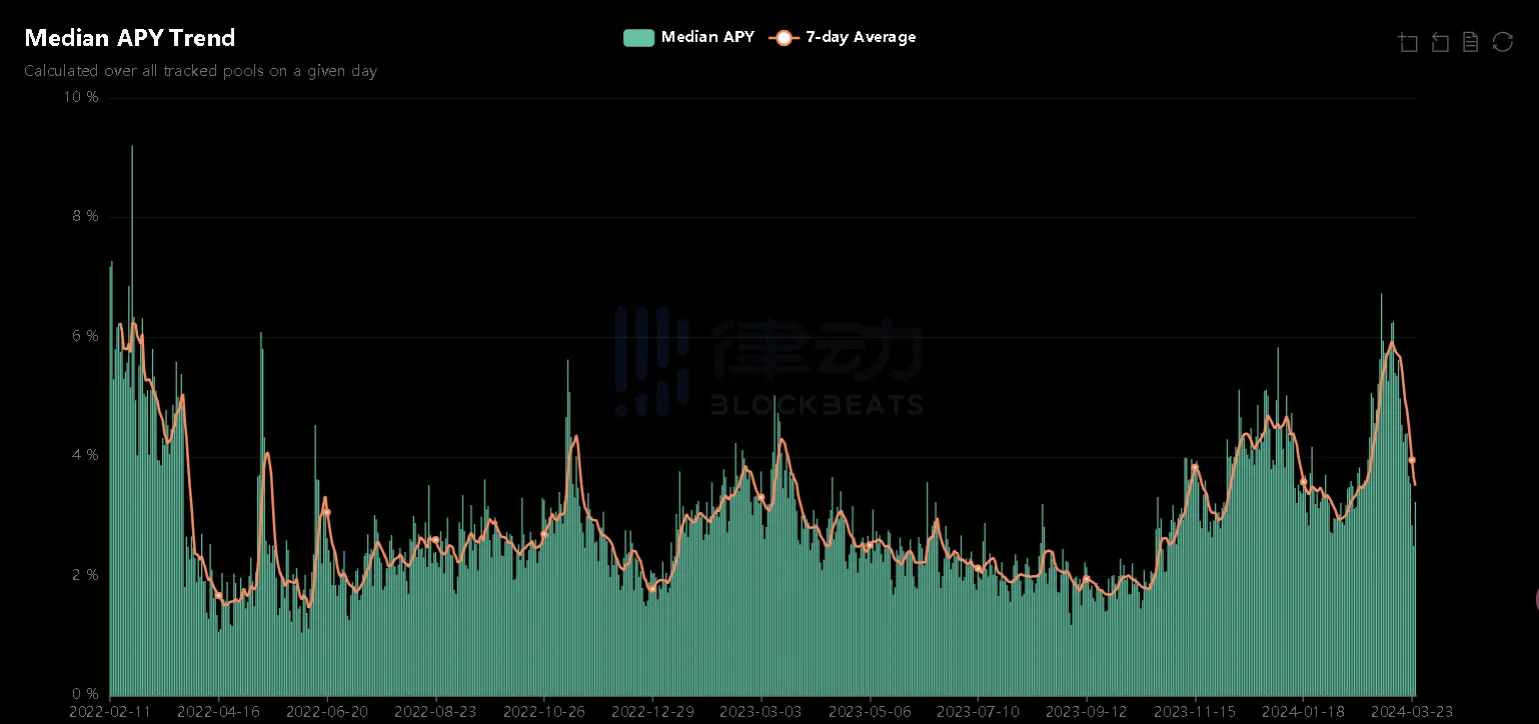Toggle the Median APY series visibility
The width and height of the screenshot is (1539, 724).
click(x=706, y=37)
